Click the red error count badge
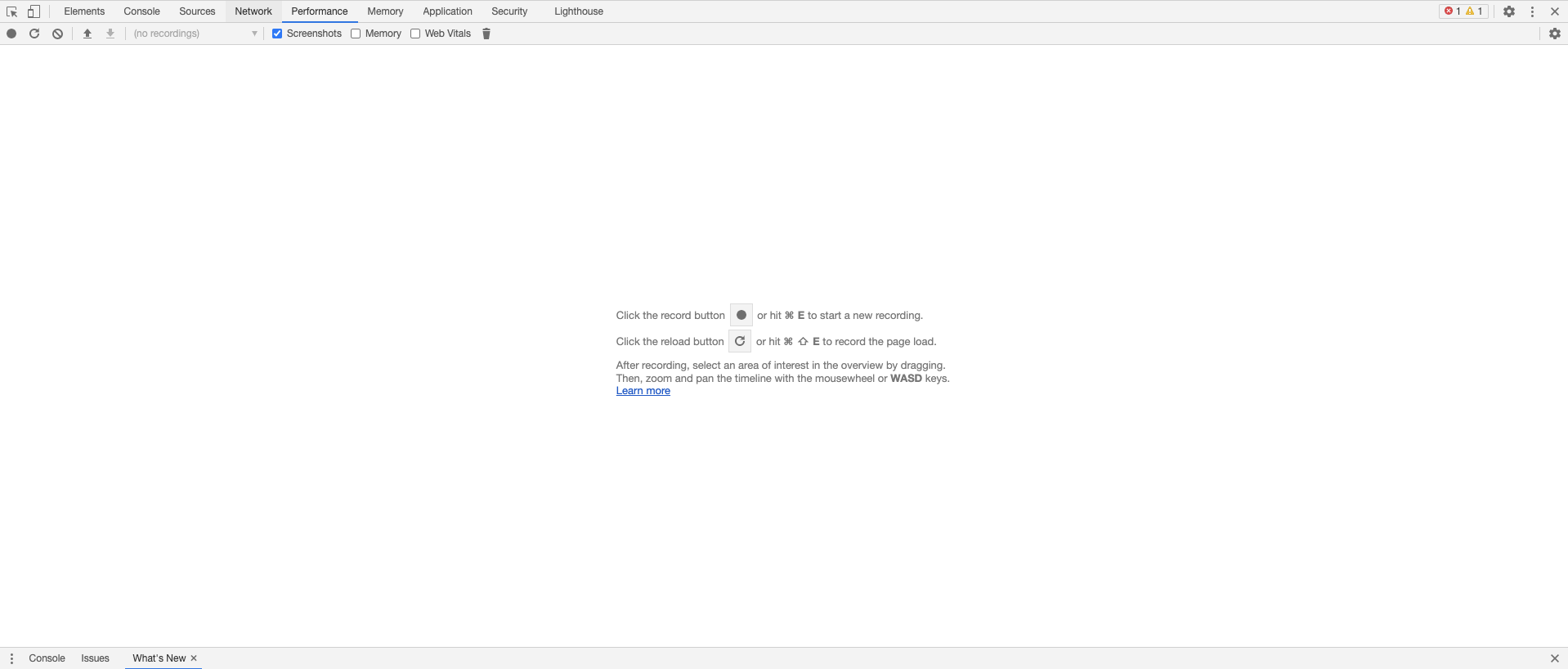The image size is (1568, 669). click(x=1453, y=11)
